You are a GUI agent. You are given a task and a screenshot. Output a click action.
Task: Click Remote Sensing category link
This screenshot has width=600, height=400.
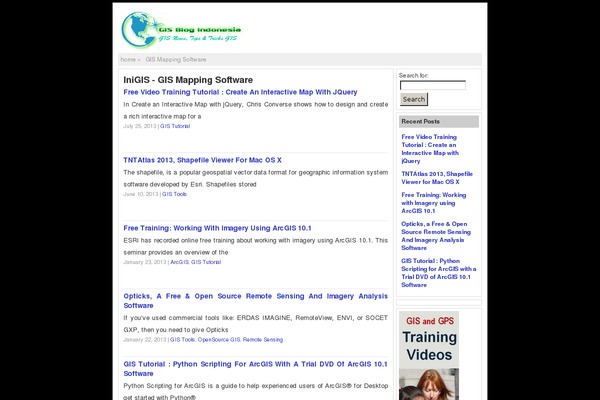coord(263,340)
